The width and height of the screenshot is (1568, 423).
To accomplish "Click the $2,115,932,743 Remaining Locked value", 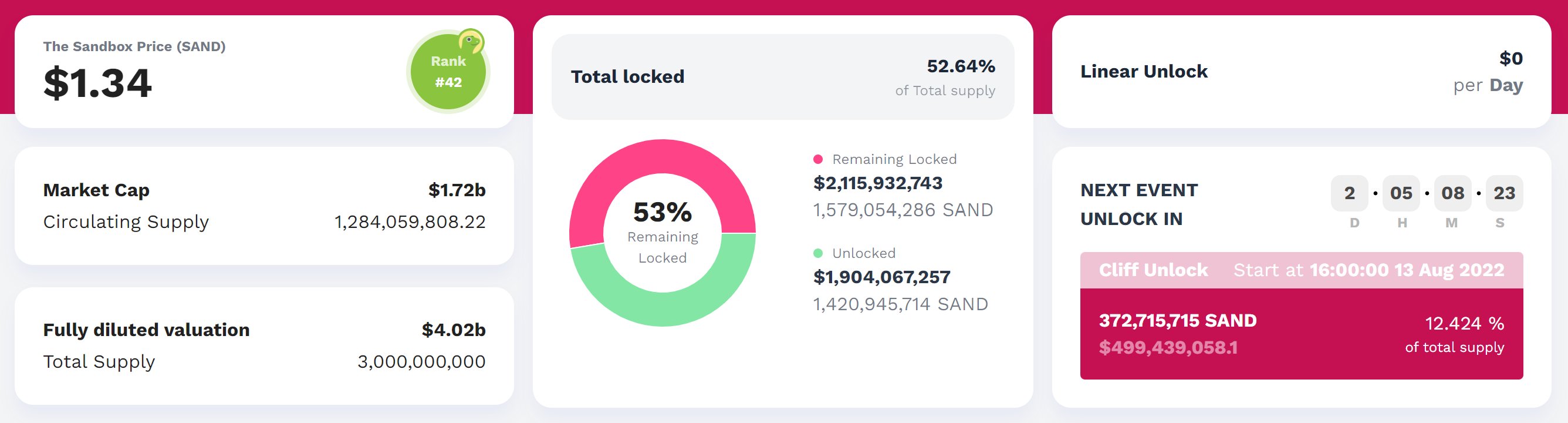I will (x=877, y=183).
